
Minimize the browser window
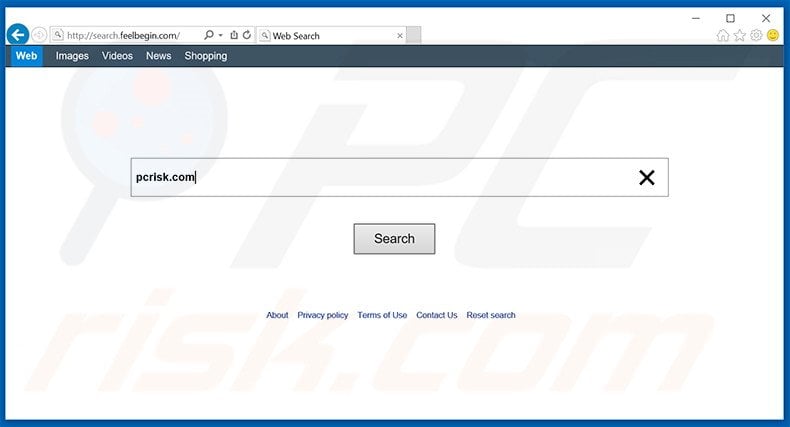pos(696,18)
